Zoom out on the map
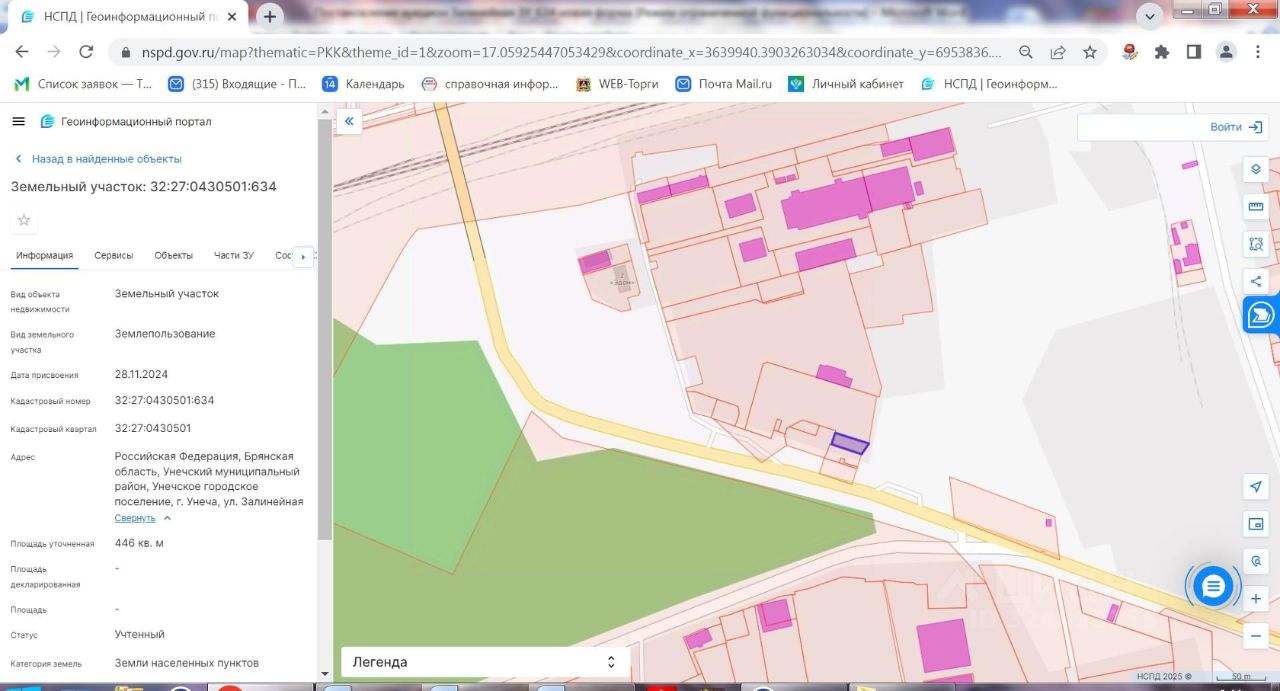Screen dimensions: 1280x691 click(x=1256, y=635)
